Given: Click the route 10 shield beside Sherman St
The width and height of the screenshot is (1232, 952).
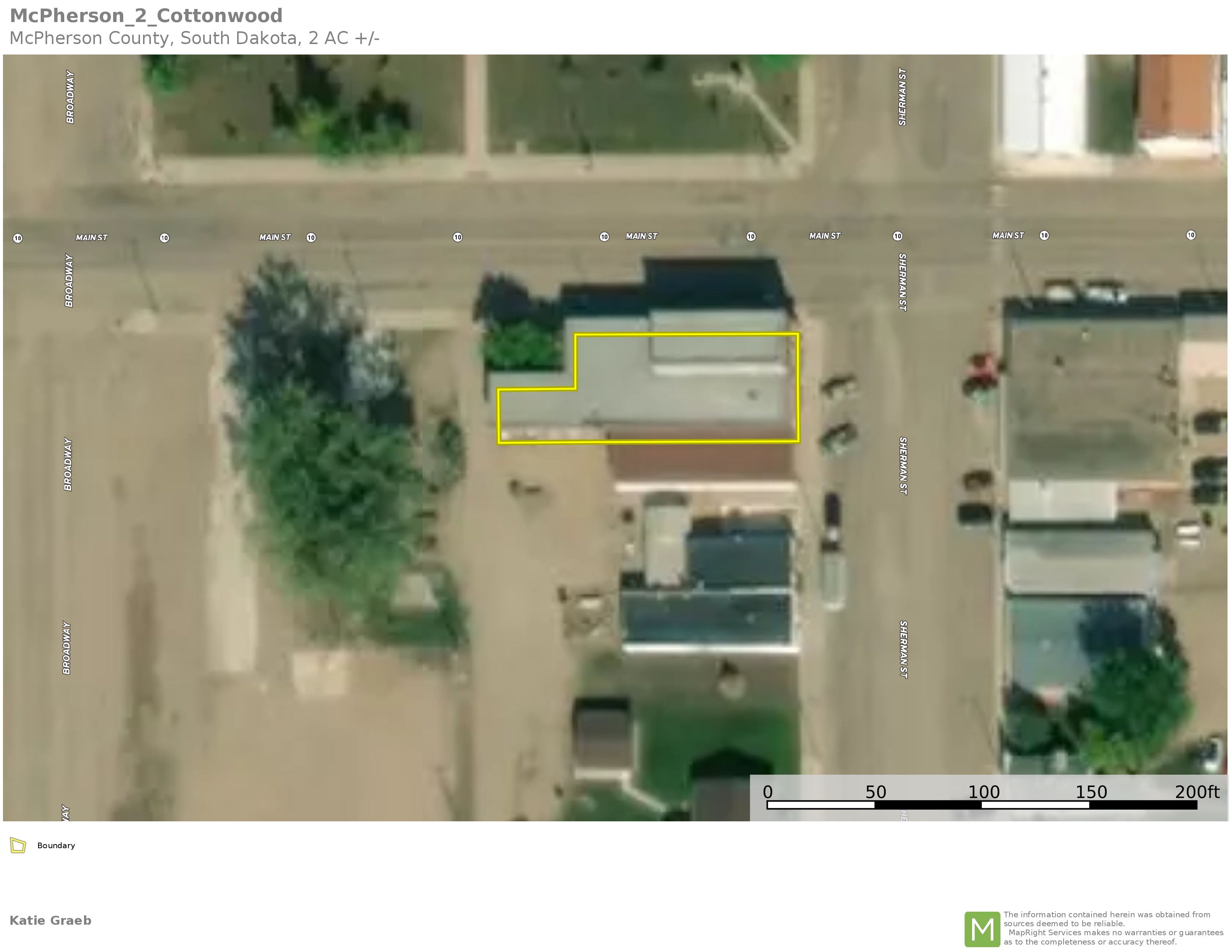Looking at the screenshot, I should click(897, 236).
